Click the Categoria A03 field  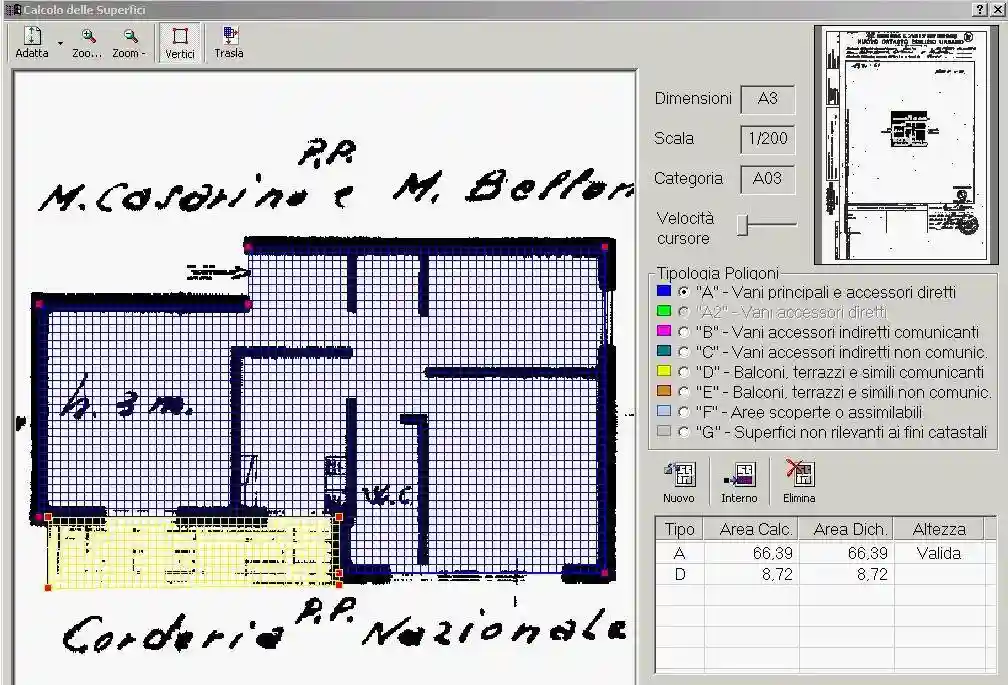click(x=768, y=179)
